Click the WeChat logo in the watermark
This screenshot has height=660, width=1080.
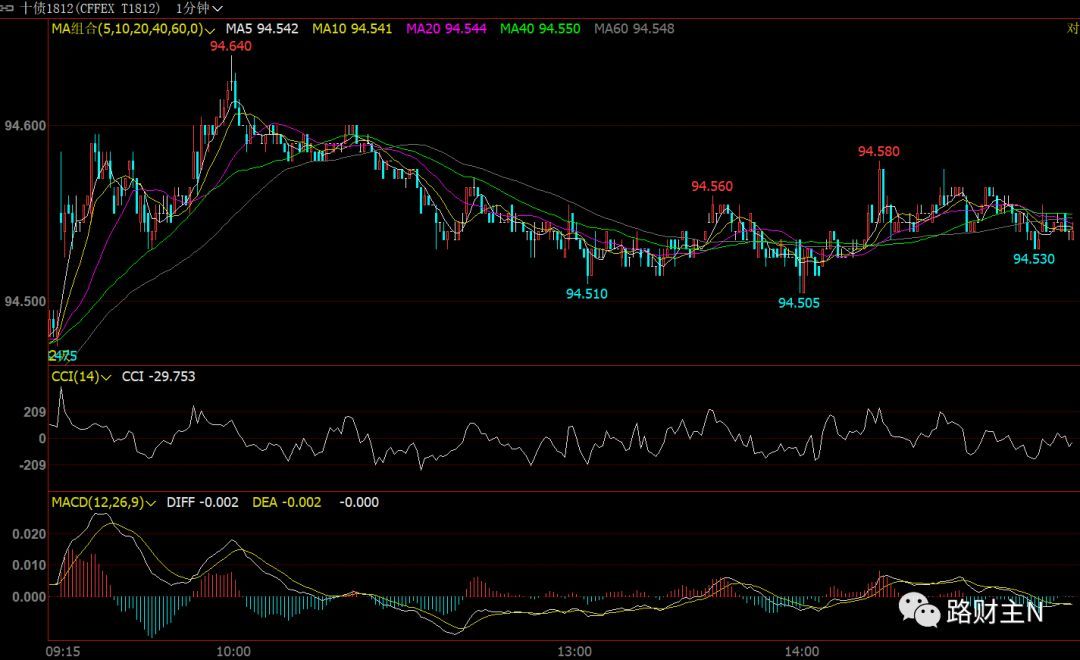(x=917, y=609)
